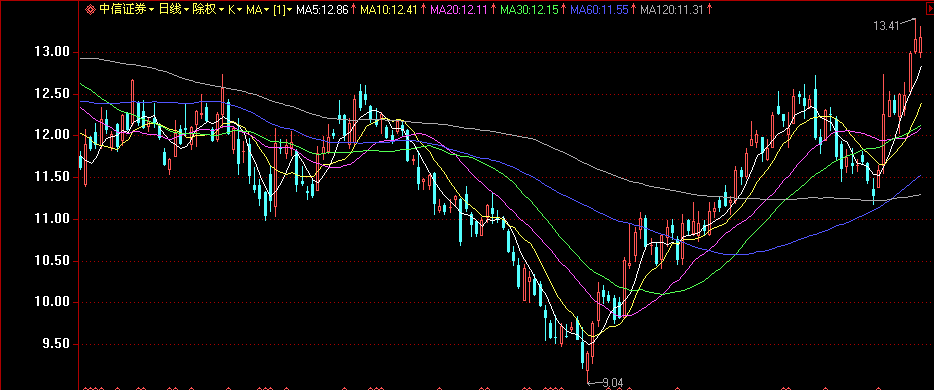Click the 12.50 price axis label
The width and height of the screenshot is (934, 390).
click(51, 94)
